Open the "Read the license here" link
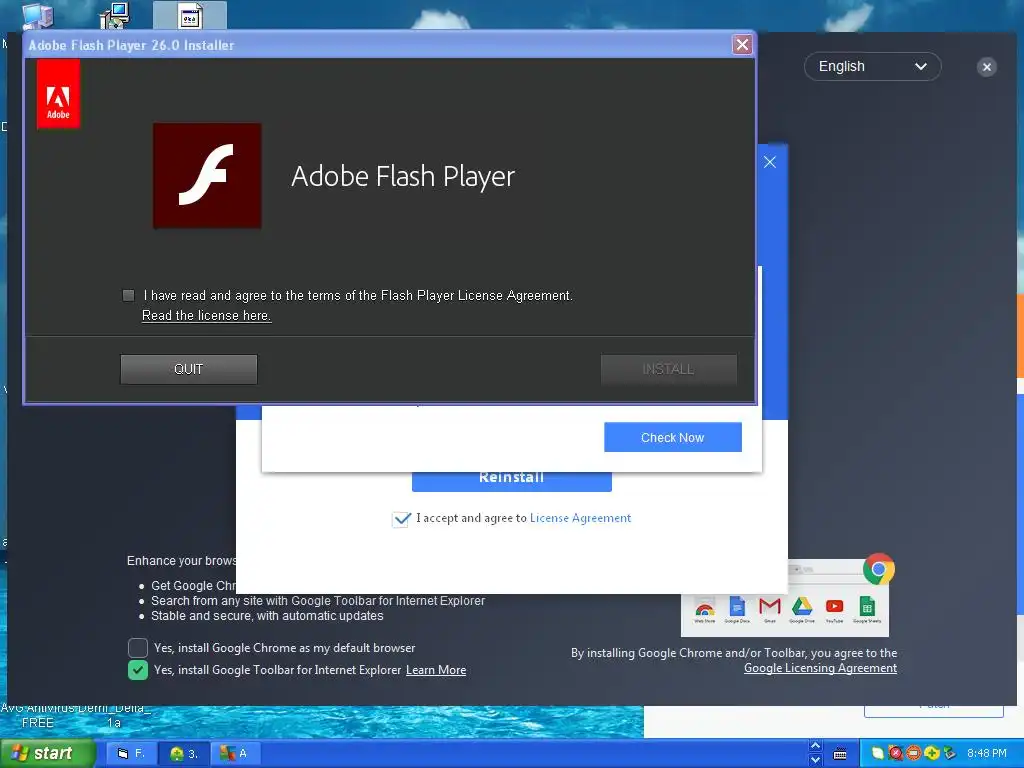This screenshot has height=768, width=1024. (x=206, y=315)
